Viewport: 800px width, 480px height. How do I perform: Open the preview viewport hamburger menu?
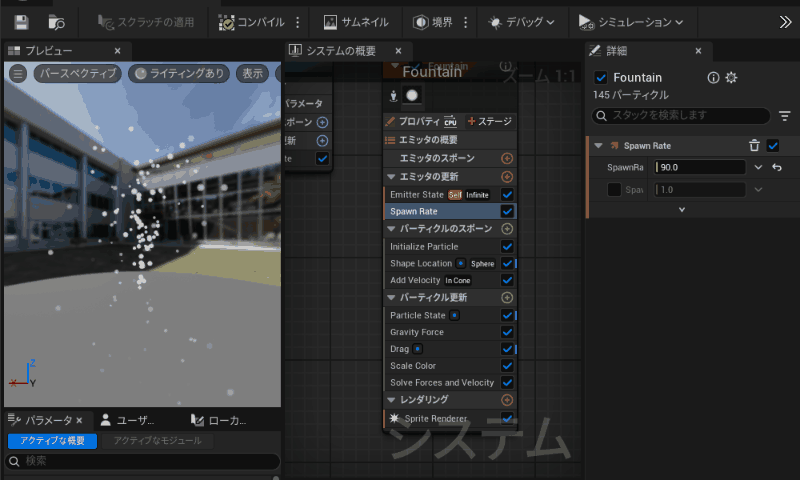[18, 73]
